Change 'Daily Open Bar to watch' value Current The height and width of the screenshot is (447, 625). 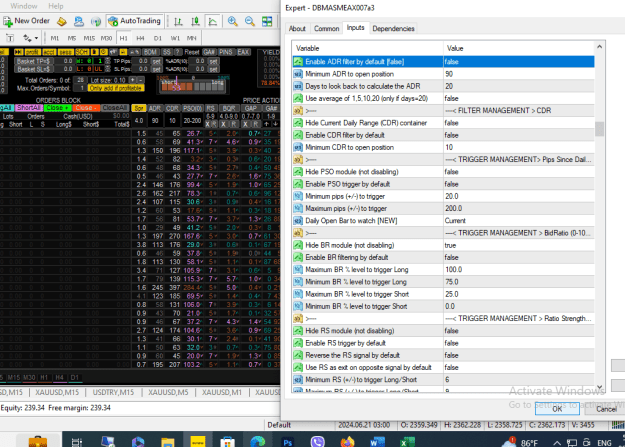519,221
